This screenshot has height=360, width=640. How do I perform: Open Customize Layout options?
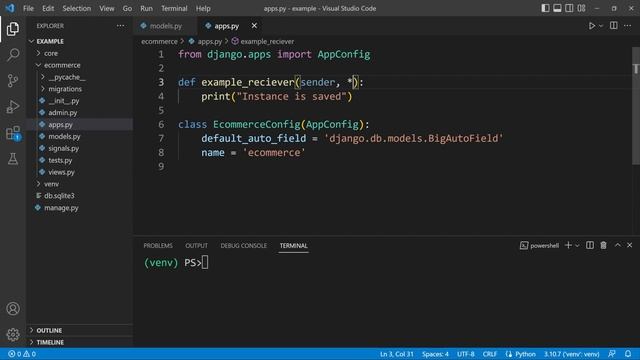pyautogui.click(x=581, y=8)
